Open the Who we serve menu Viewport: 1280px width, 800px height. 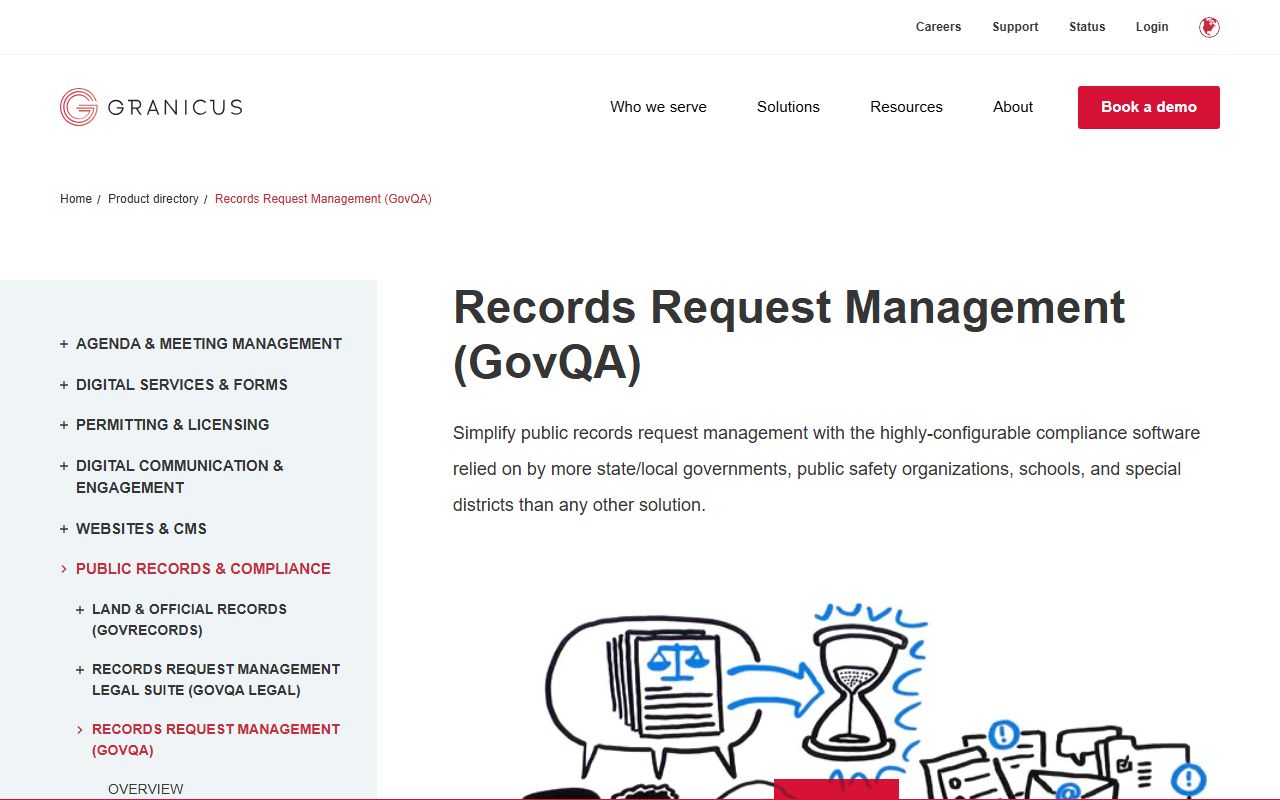(658, 107)
